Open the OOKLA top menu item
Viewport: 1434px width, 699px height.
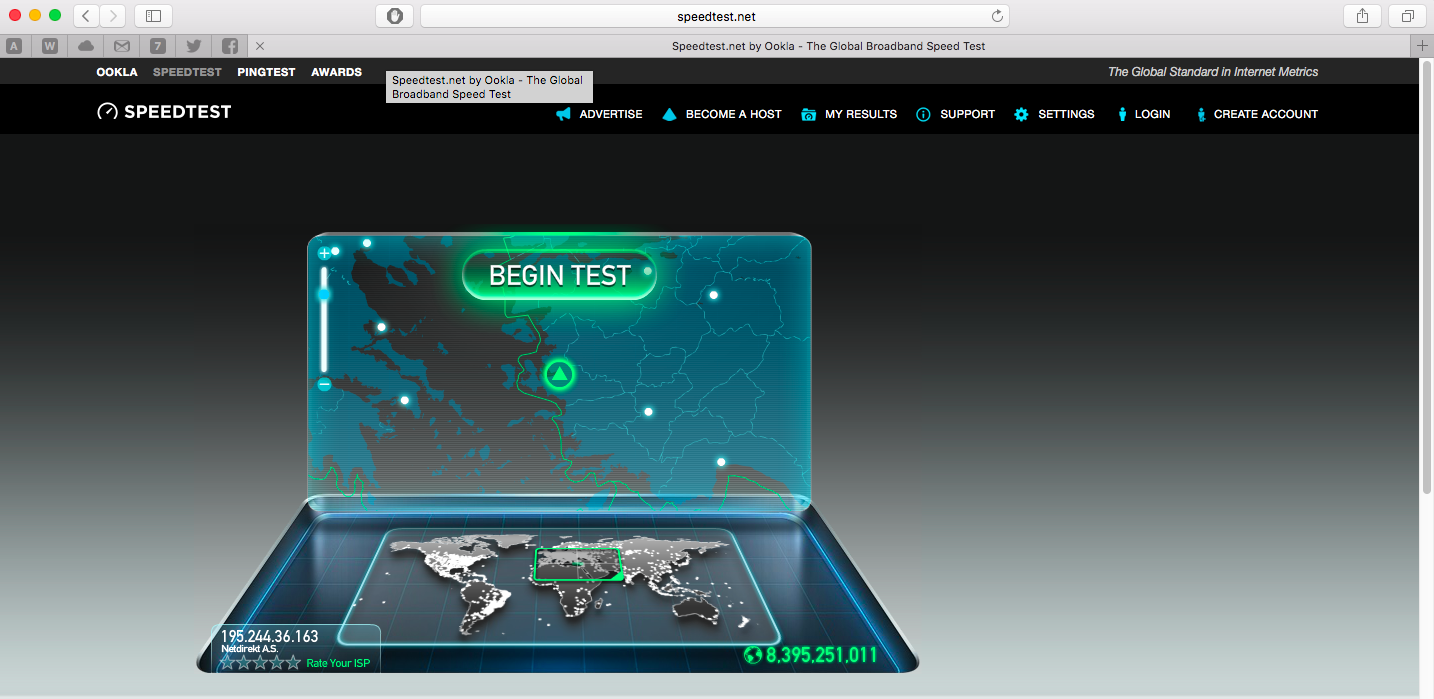coord(117,72)
